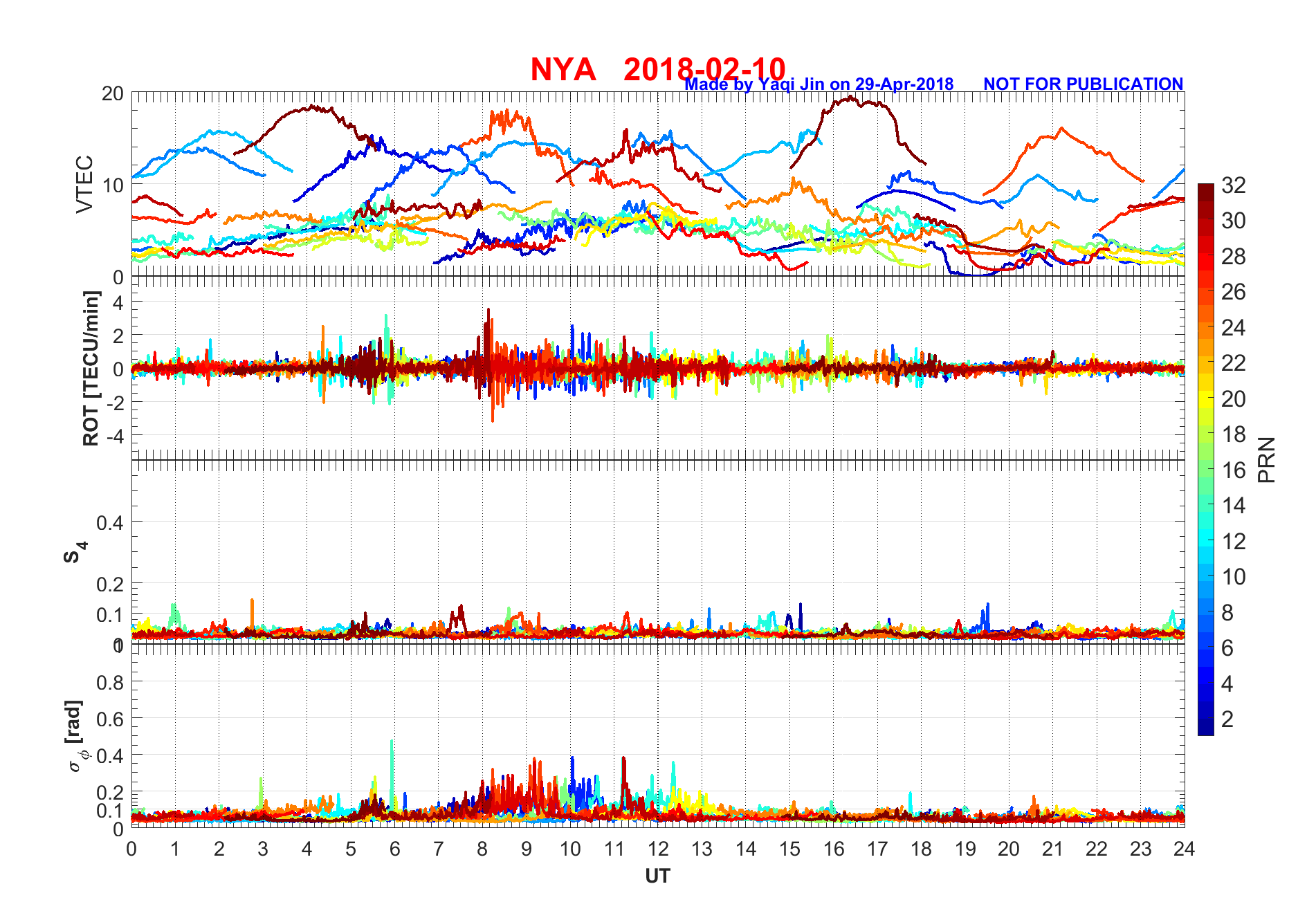Select the "ROT [TECU/min]" y-axis label

point(91,369)
